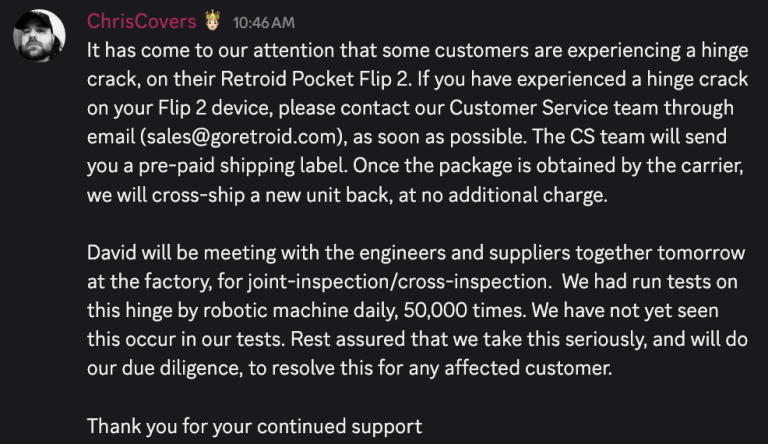Click the words "Retroid Pocket Flip 2"
Screen dimensions: 768x444
coord(315,79)
